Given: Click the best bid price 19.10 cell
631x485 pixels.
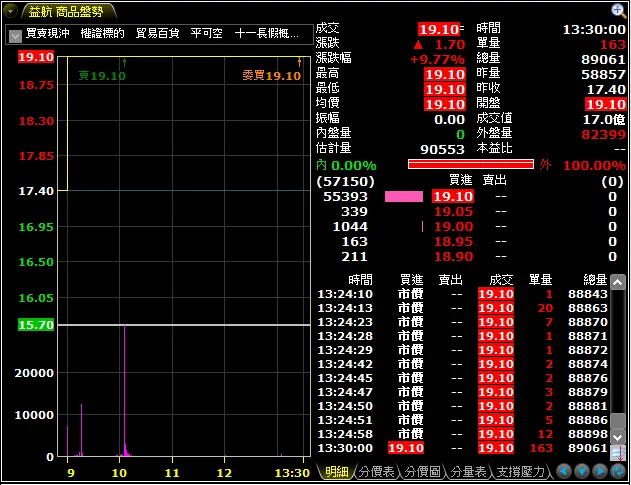Looking at the screenshot, I should tap(453, 196).
